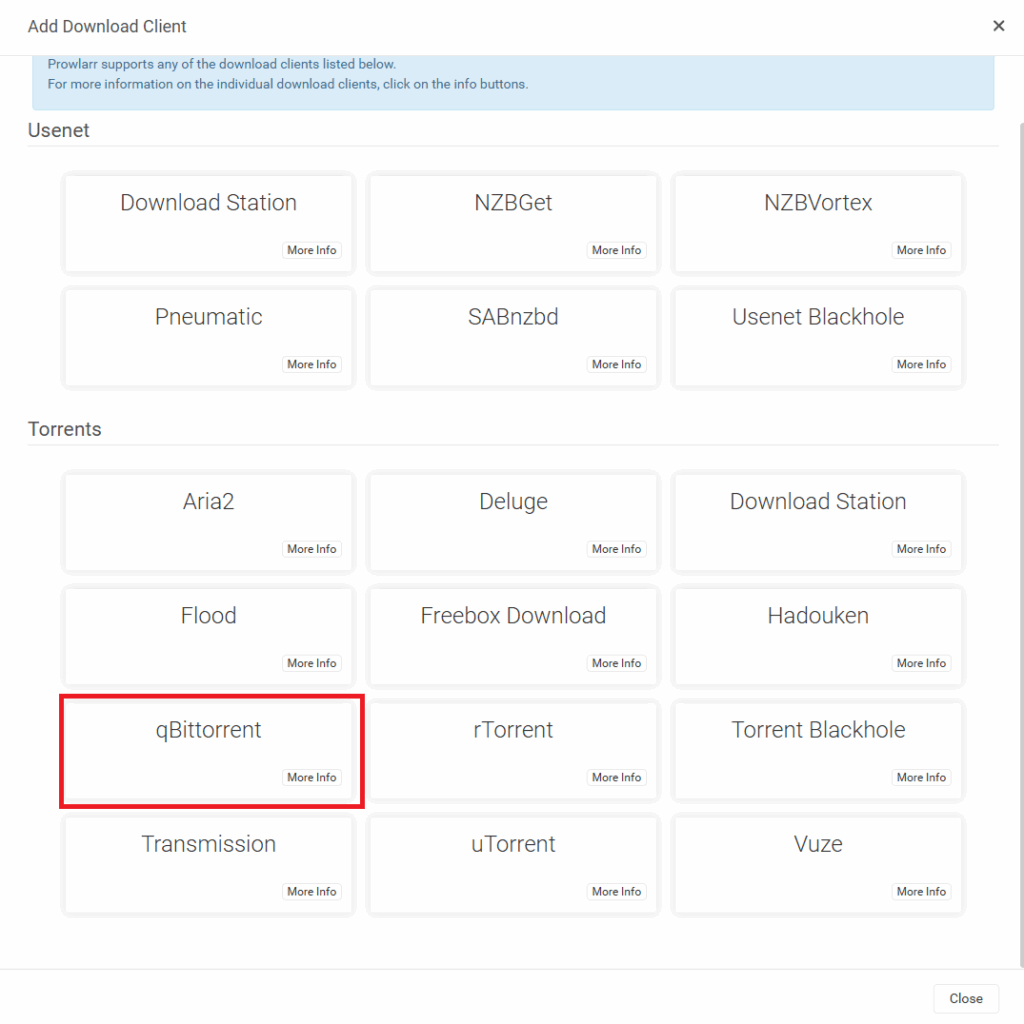Choose the Deluge torrent client
The width and height of the screenshot is (1024, 1024).
pos(513,522)
